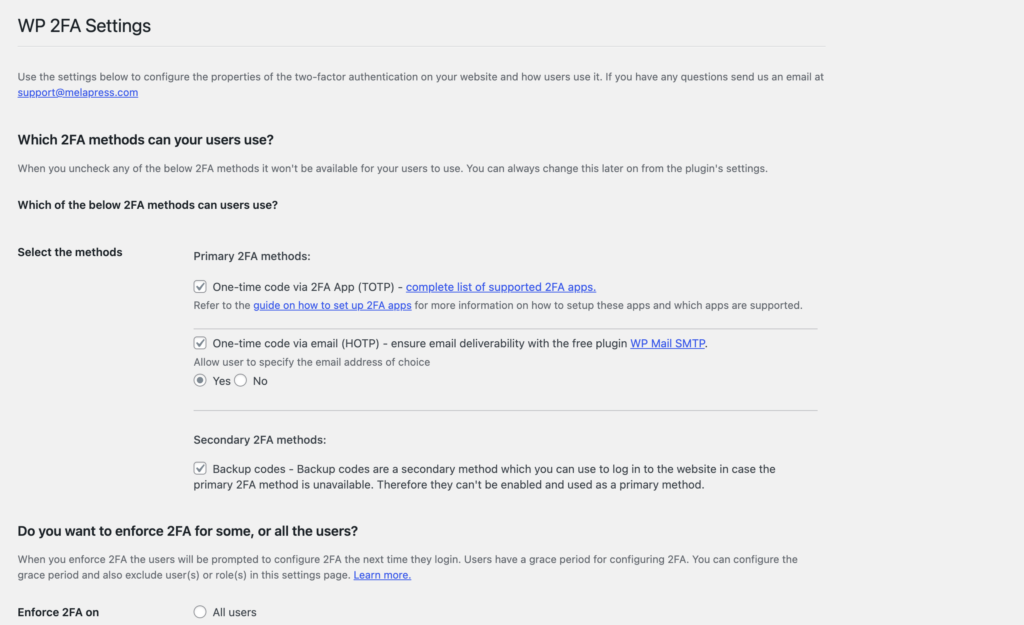
Task: Select the All users radio button
Action: [x=200, y=612]
